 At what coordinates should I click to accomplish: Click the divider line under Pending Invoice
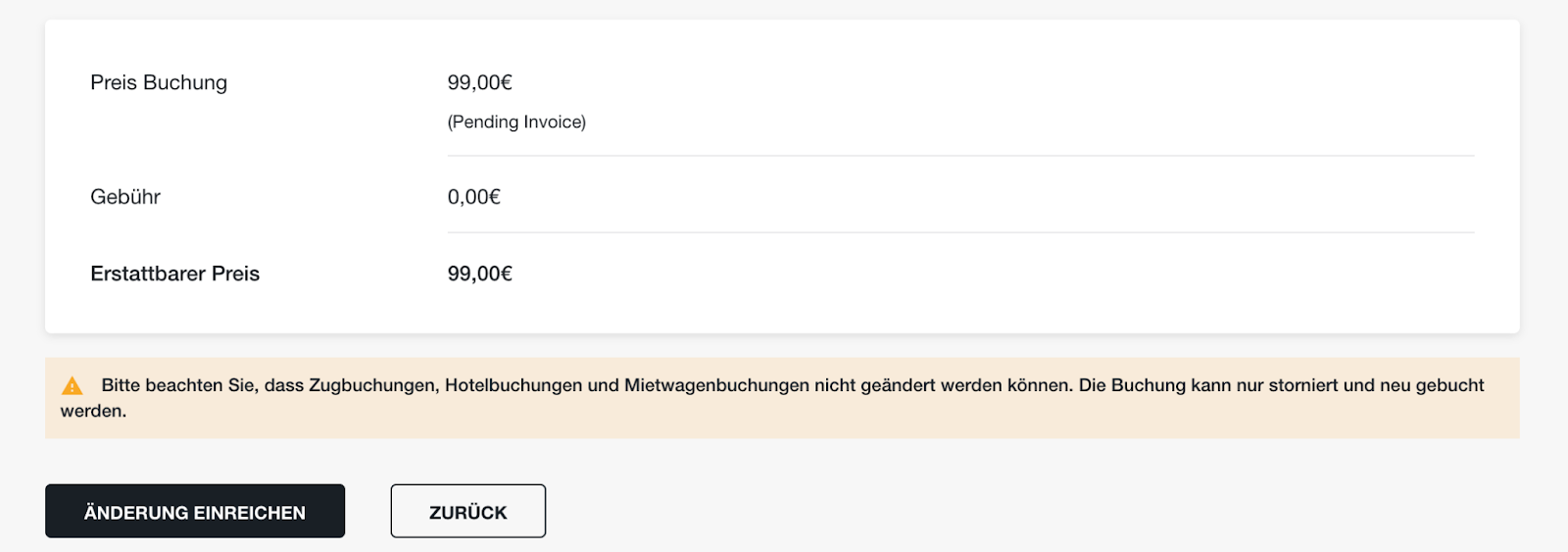(960, 156)
